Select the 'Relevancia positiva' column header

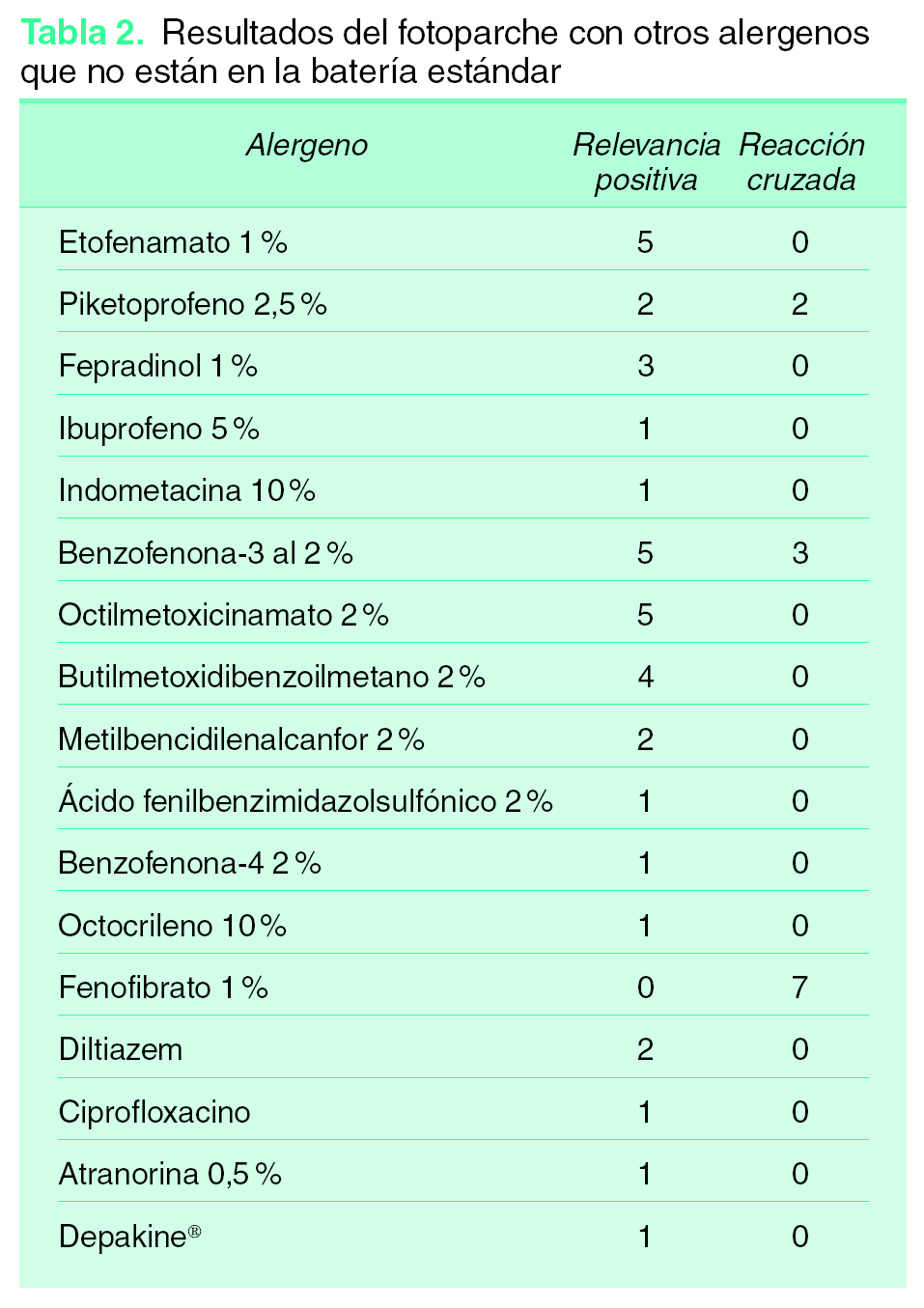pyautogui.click(x=646, y=162)
